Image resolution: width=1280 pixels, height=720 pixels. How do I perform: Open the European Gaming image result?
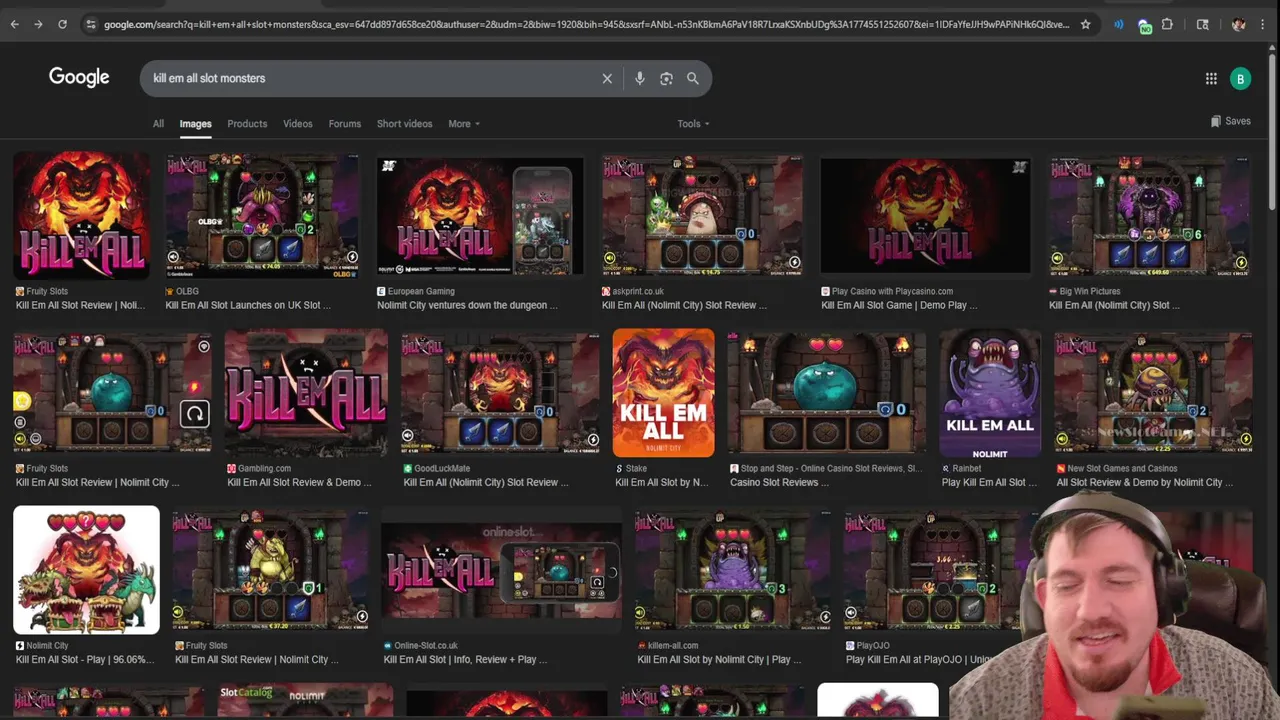[480, 215]
